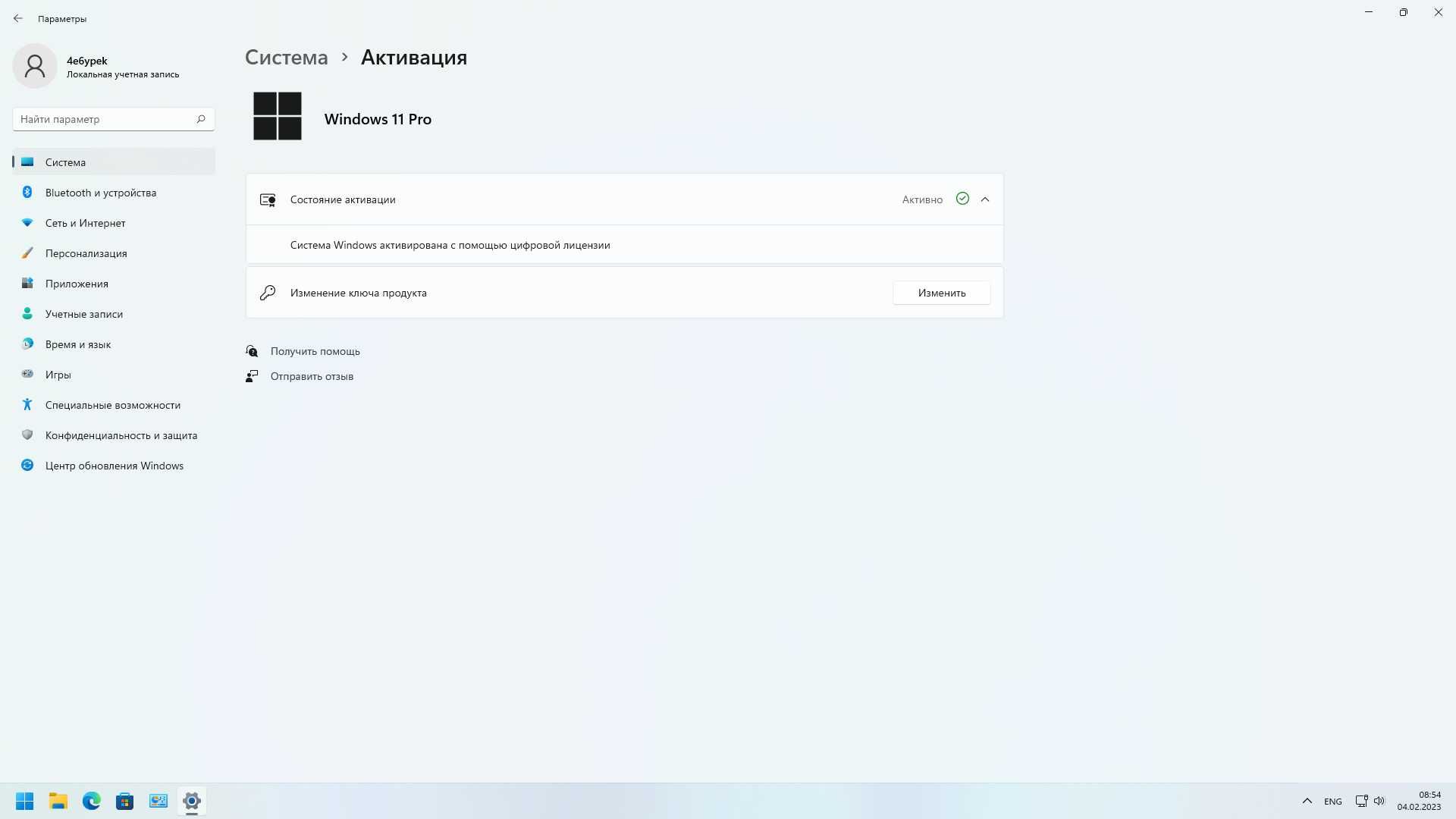Click the Windows 11 Pro edition title

378,119
